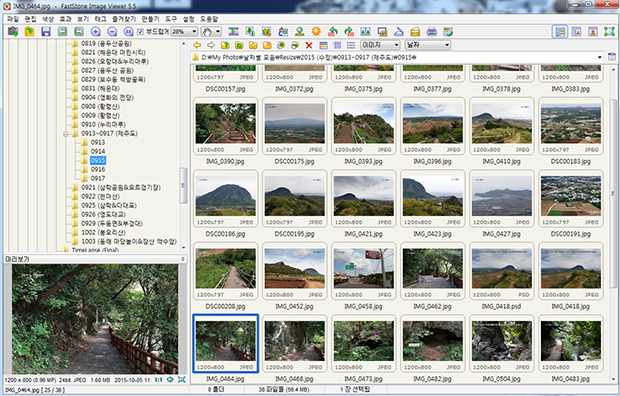Click the camera acquire-images icon

(13, 32)
